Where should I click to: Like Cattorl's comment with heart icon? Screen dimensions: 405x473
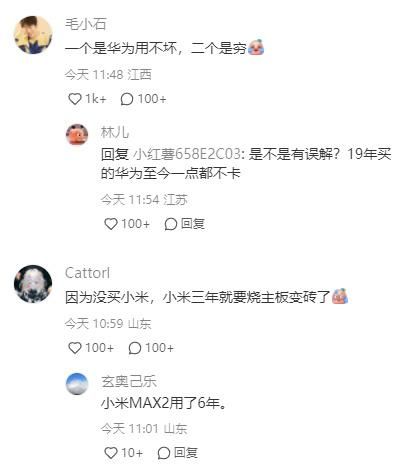[x=75, y=348]
